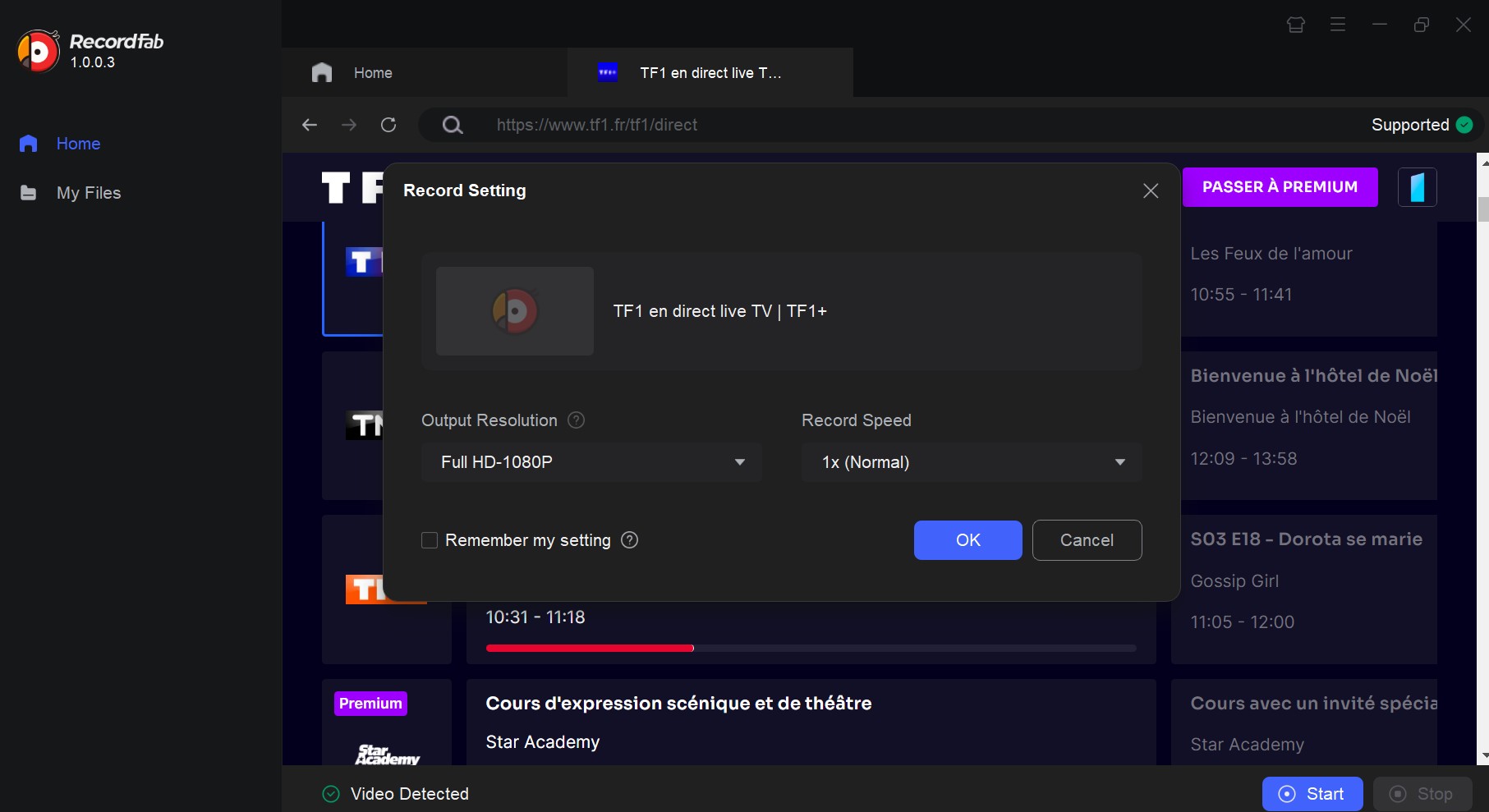Open Cours avec un invité spécial heading

pyautogui.click(x=1314, y=704)
